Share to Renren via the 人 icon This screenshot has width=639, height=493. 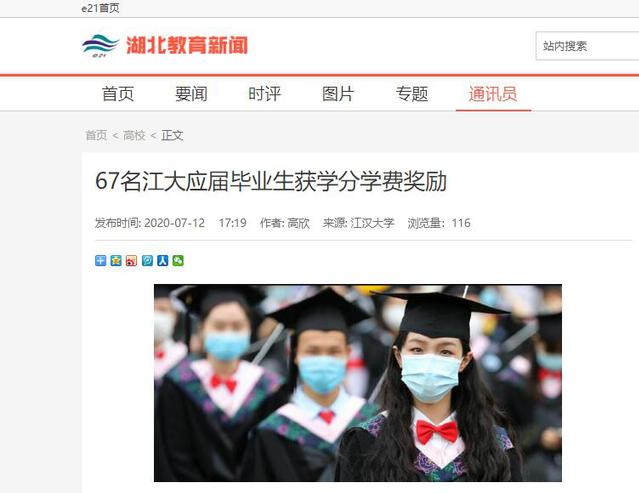point(163,260)
